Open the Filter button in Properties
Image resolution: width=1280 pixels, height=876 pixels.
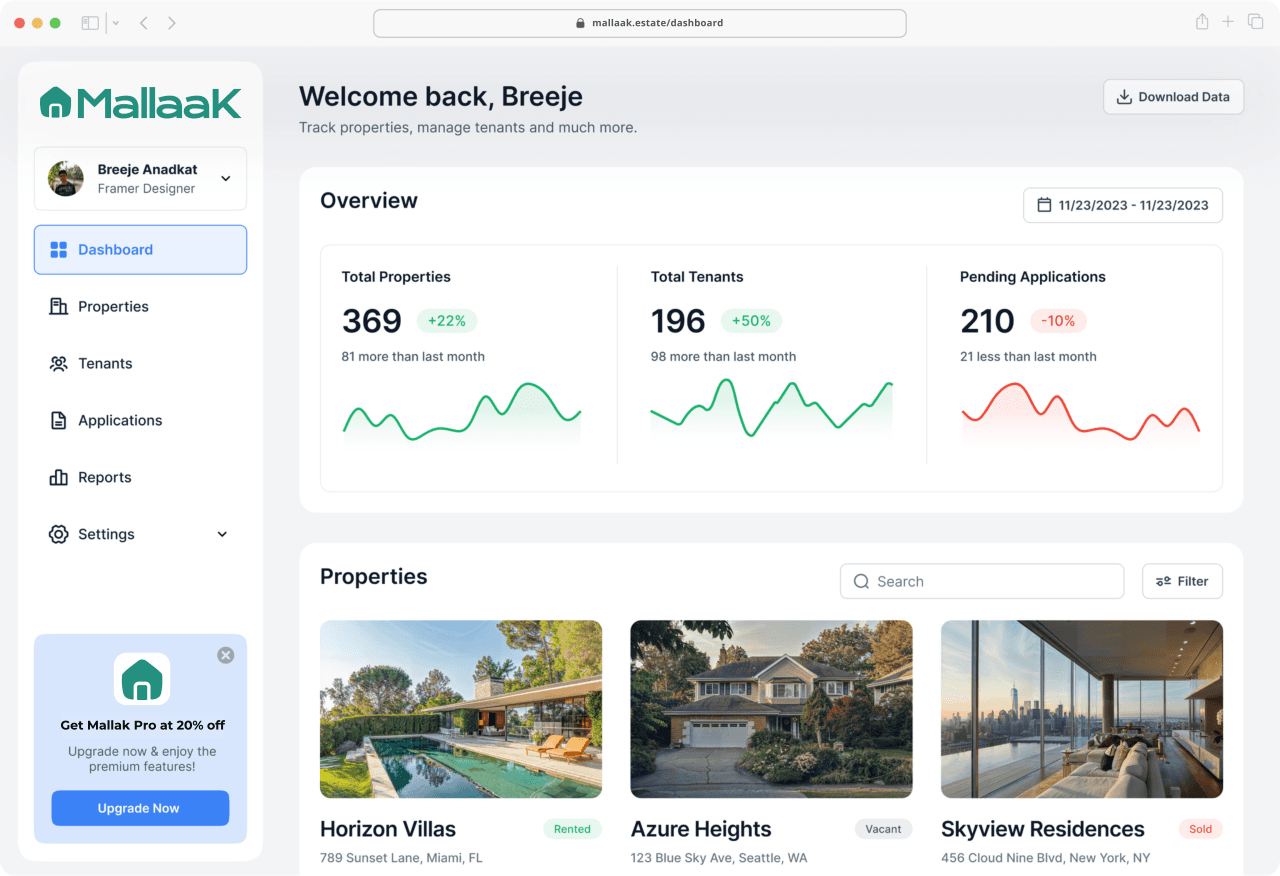pyautogui.click(x=1182, y=581)
